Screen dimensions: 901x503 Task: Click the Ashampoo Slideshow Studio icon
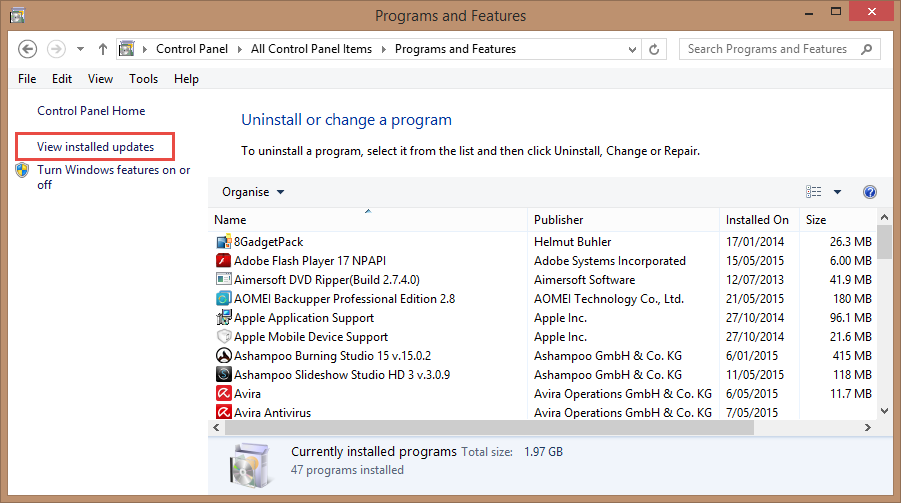point(224,374)
